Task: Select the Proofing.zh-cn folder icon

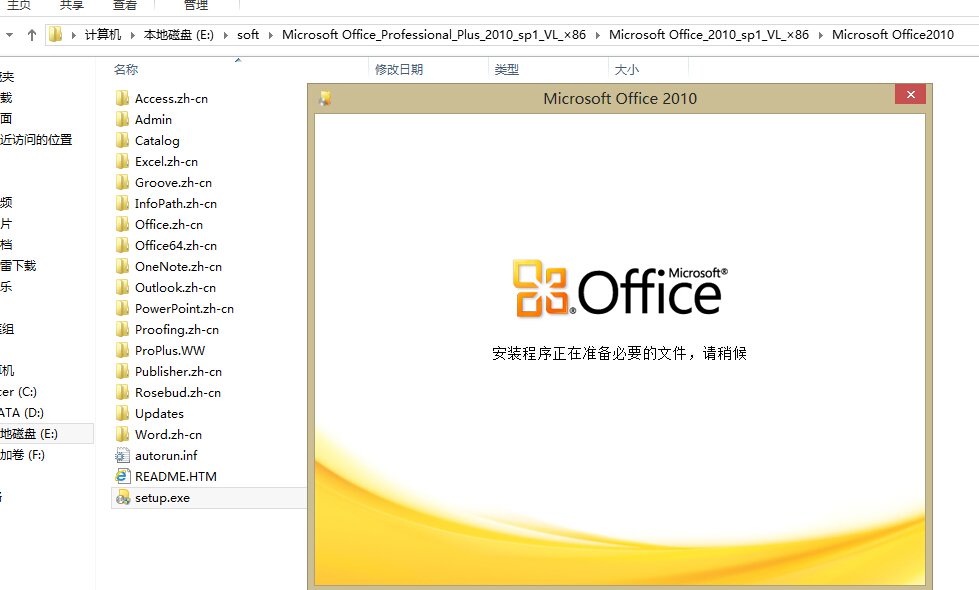Action: tap(122, 330)
